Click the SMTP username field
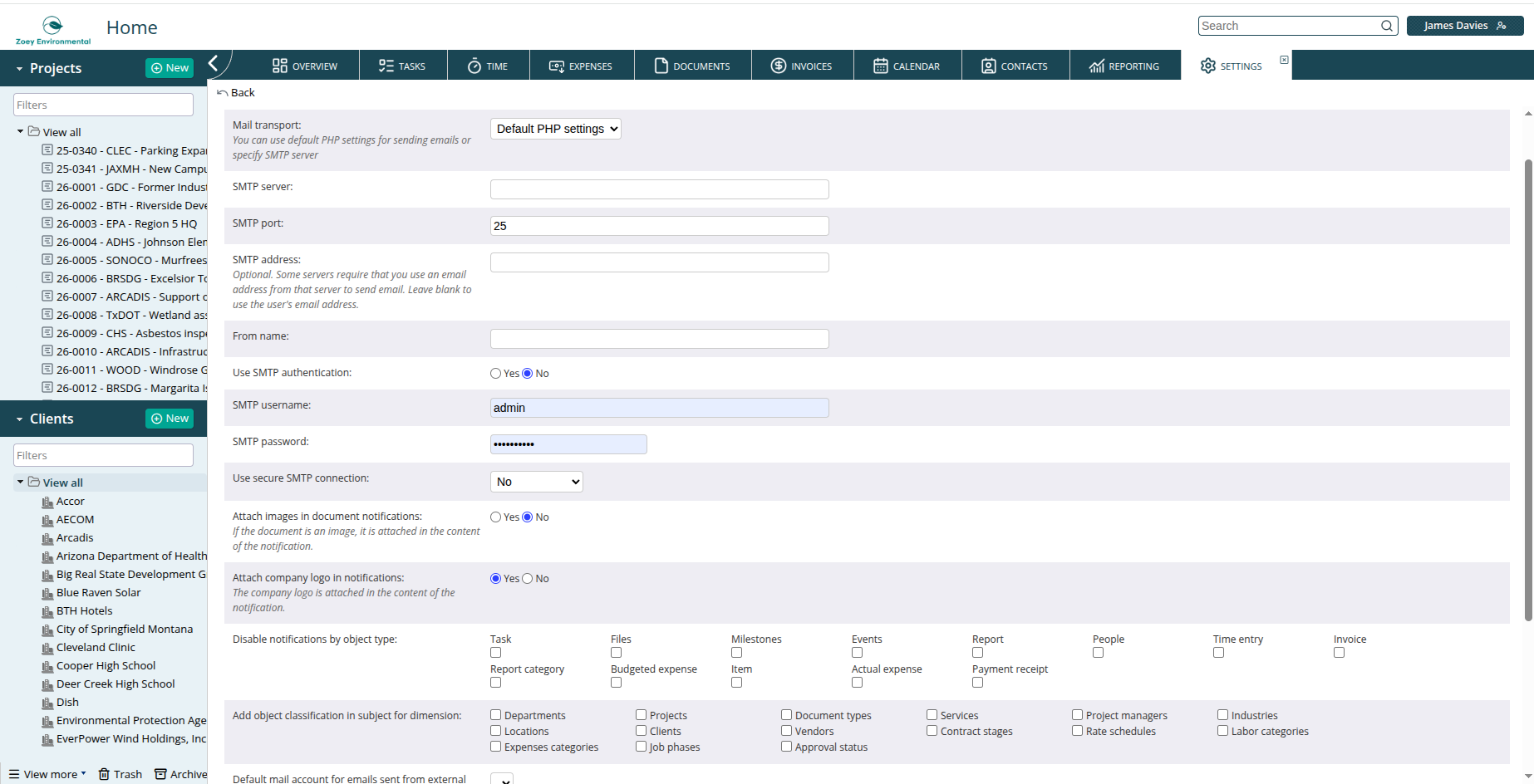Image resolution: width=1534 pixels, height=784 pixels. point(660,408)
